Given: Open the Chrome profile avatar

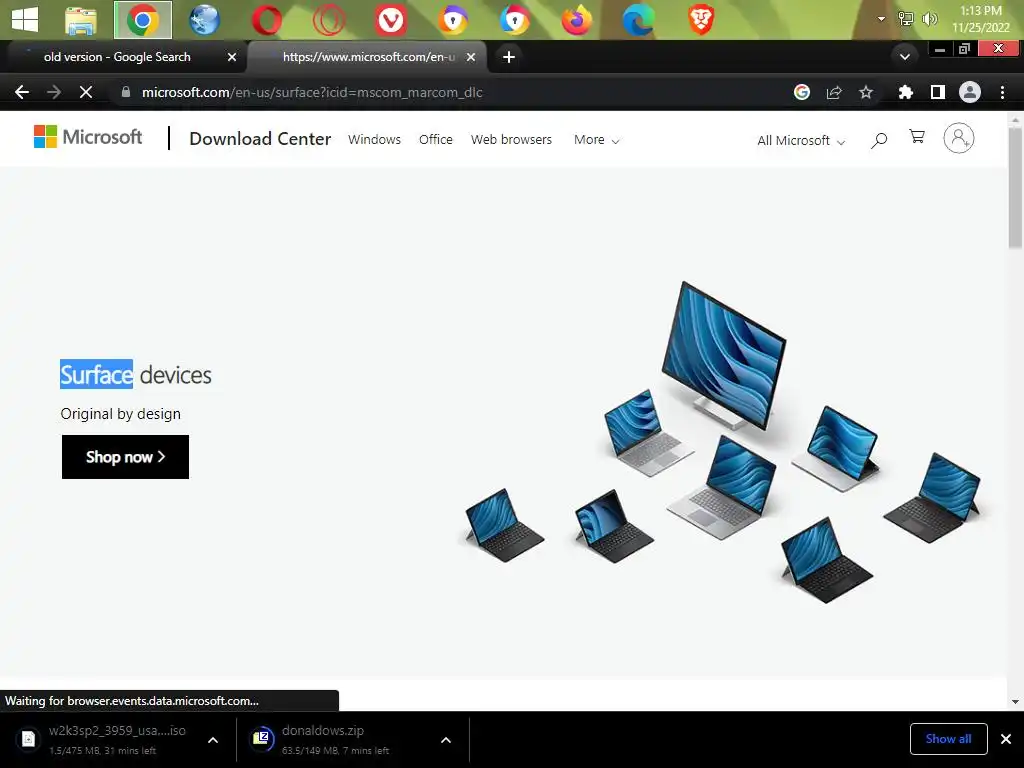Looking at the screenshot, I should pyautogui.click(x=970, y=92).
